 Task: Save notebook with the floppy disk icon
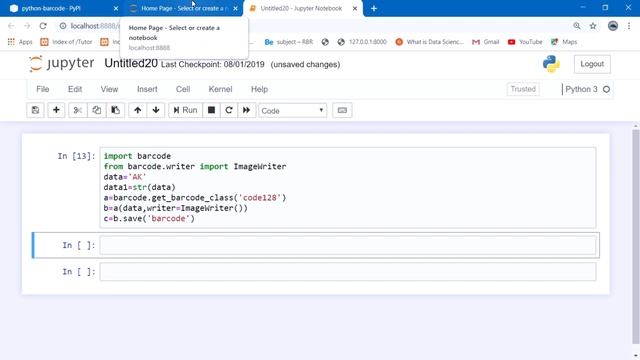tap(36, 110)
